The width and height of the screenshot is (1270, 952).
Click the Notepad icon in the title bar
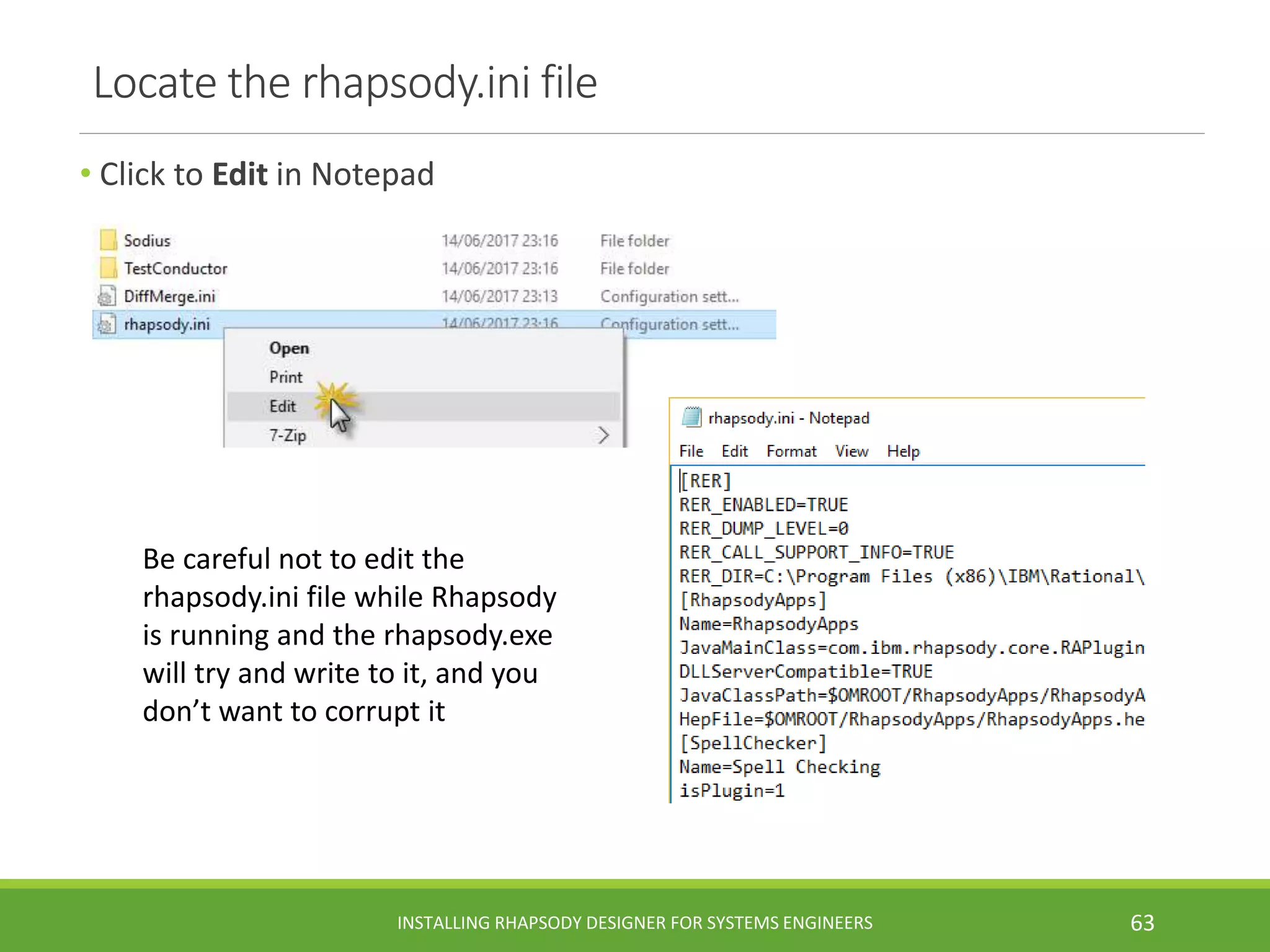pyautogui.click(x=691, y=417)
